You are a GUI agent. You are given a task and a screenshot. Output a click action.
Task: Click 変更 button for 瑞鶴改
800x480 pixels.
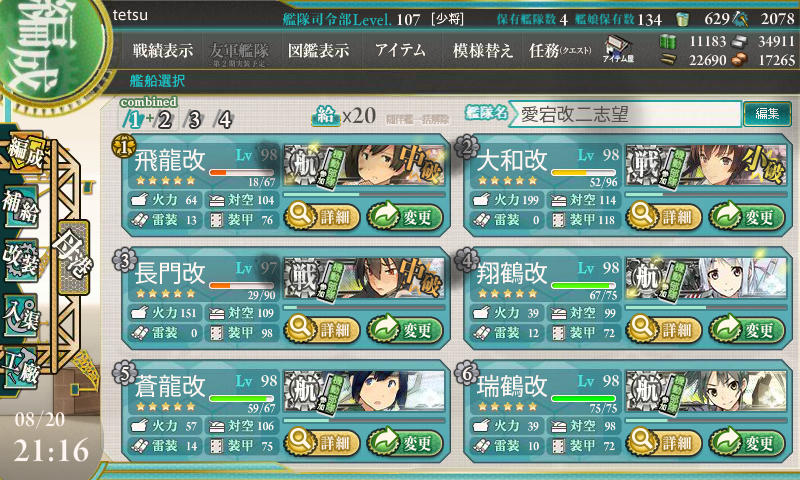click(747, 443)
